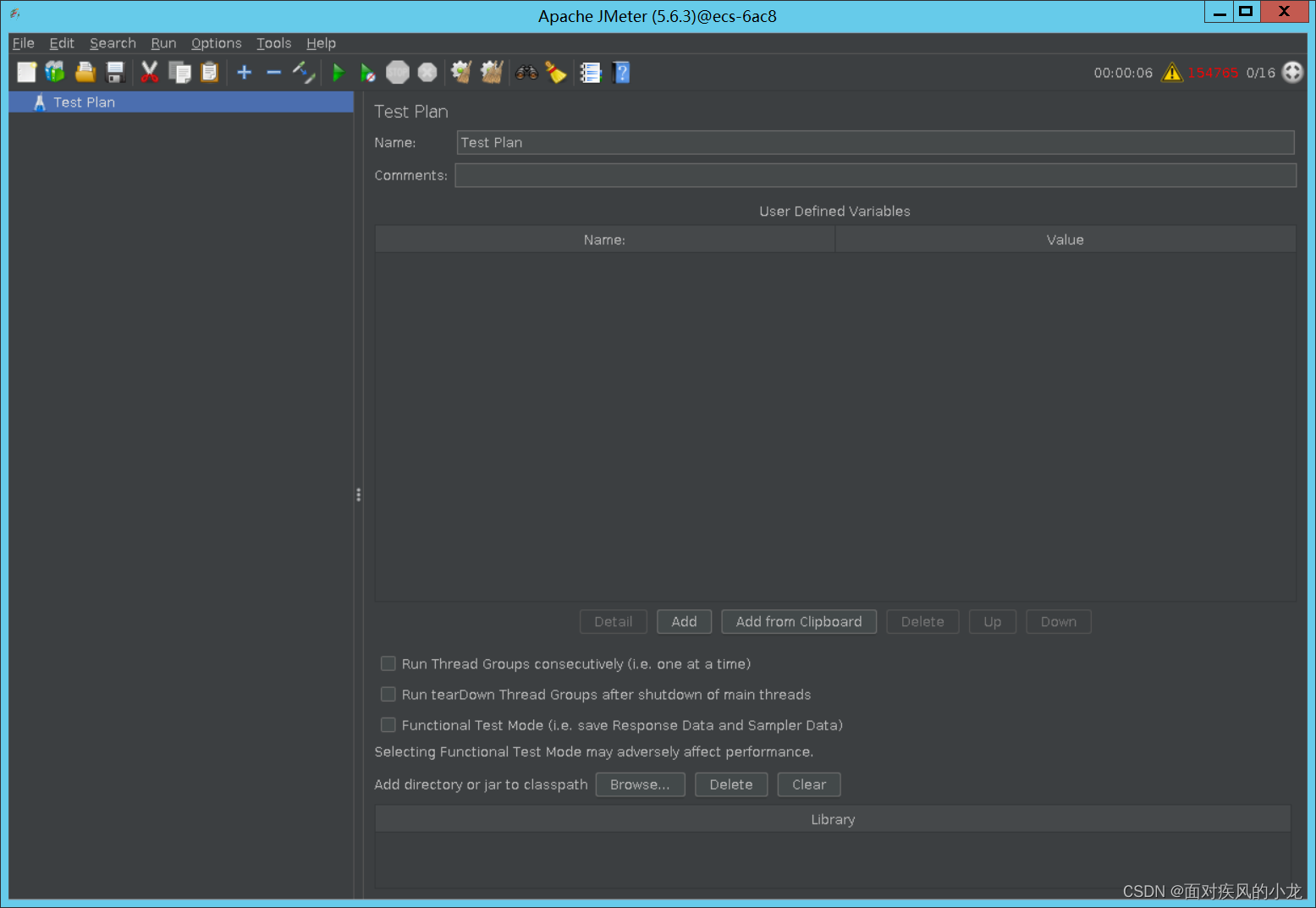Screen dimensions: 1316x908
Task: Collapse all tree nodes with the minus icon
Action: [273, 72]
